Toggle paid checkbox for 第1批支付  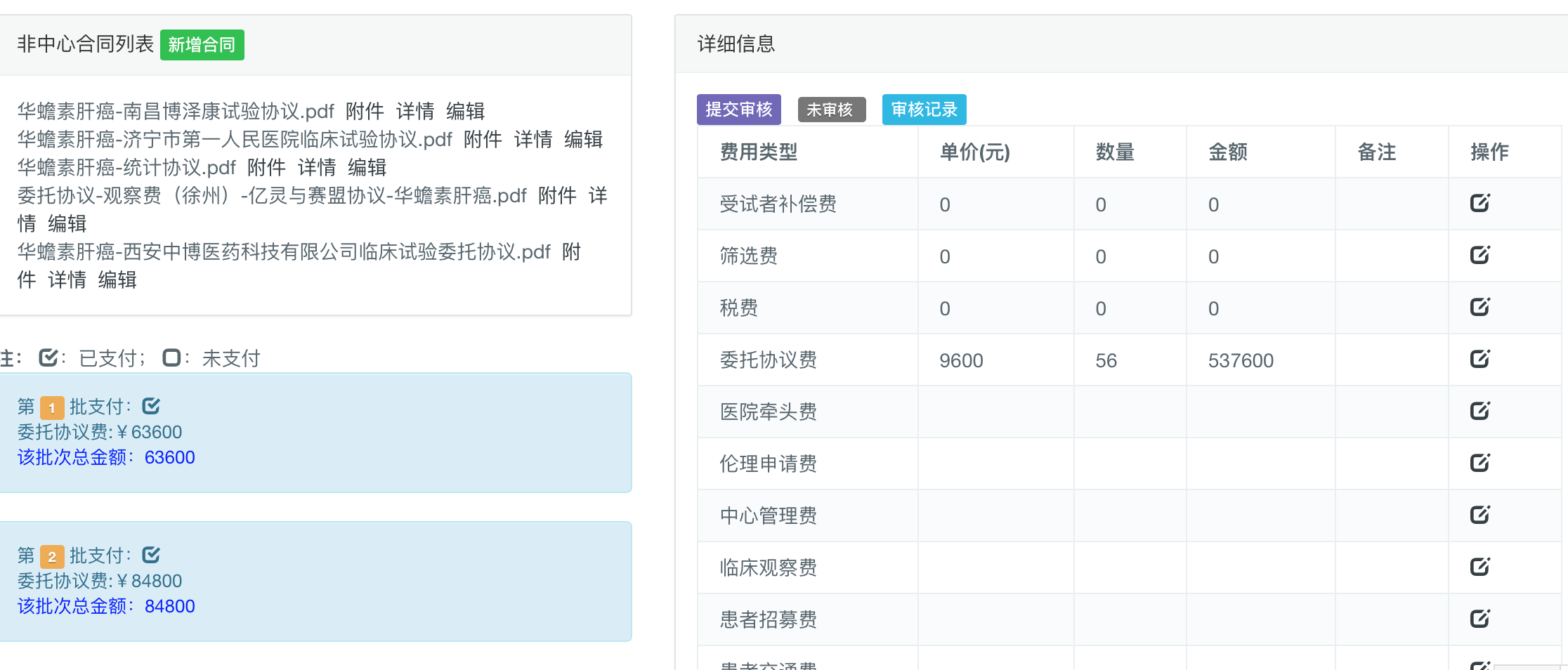click(151, 406)
